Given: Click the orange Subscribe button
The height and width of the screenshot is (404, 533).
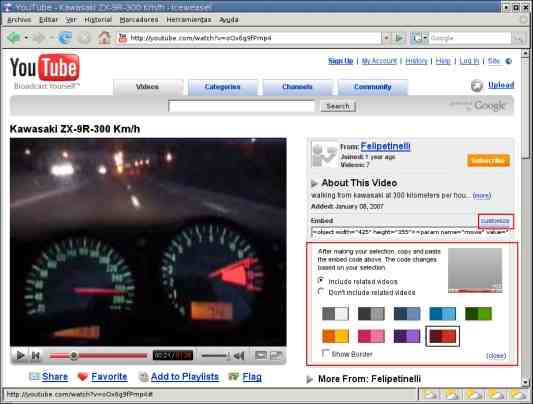Looking at the screenshot, I should pos(488,161).
